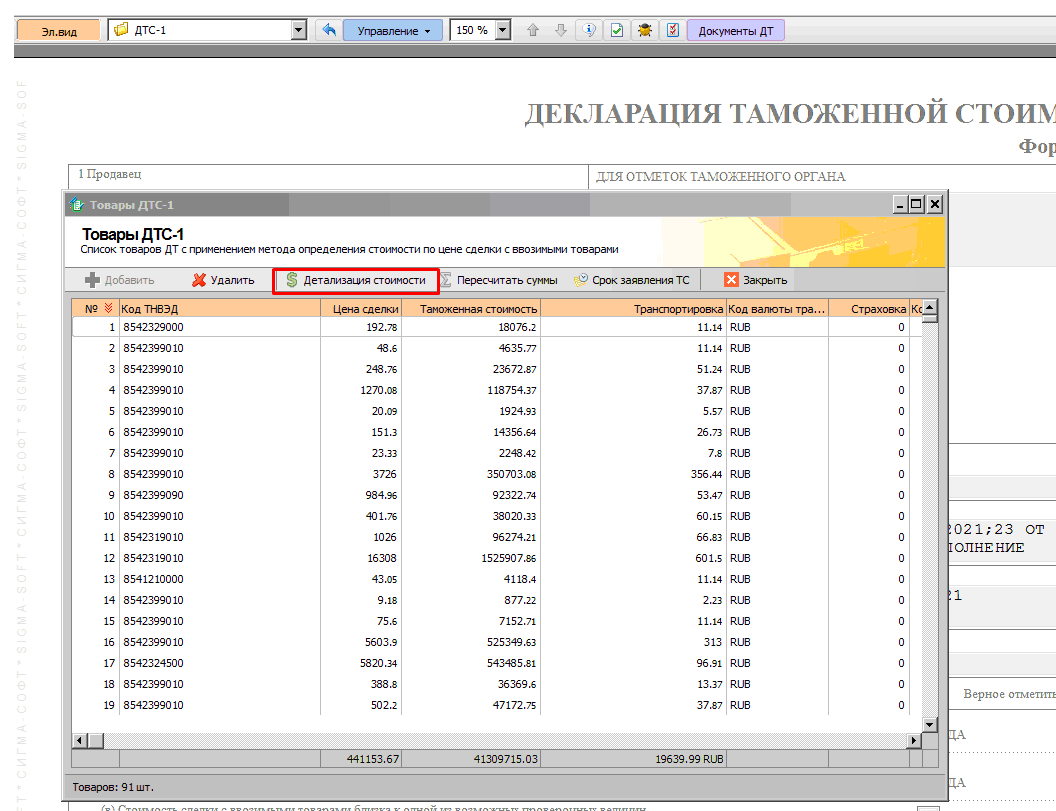Click the Код ТНВЭД column header

point(220,309)
